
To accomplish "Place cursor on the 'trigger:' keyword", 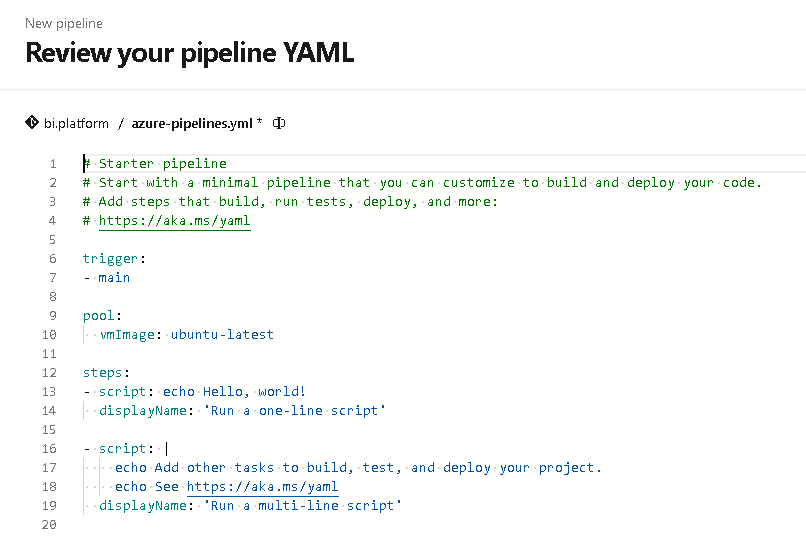I will [x=110, y=259].
